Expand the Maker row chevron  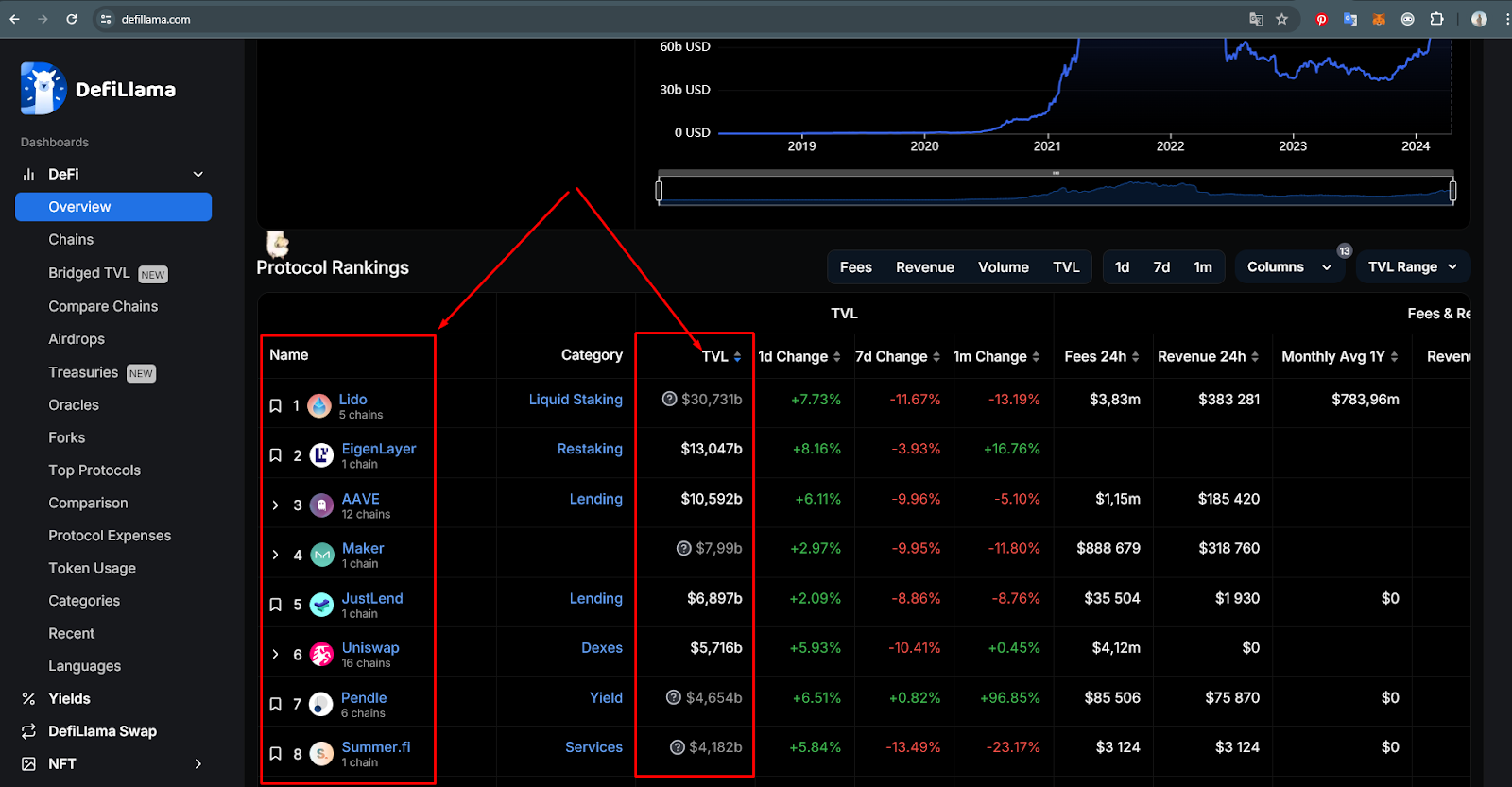275,555
